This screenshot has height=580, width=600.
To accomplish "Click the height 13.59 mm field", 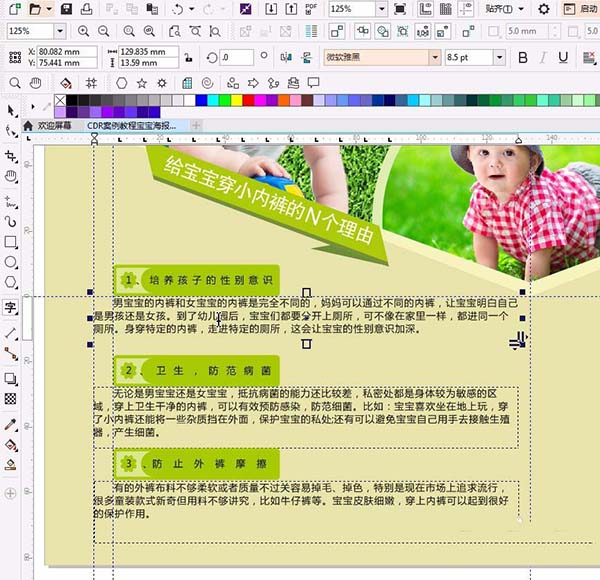I will (148, 63).
